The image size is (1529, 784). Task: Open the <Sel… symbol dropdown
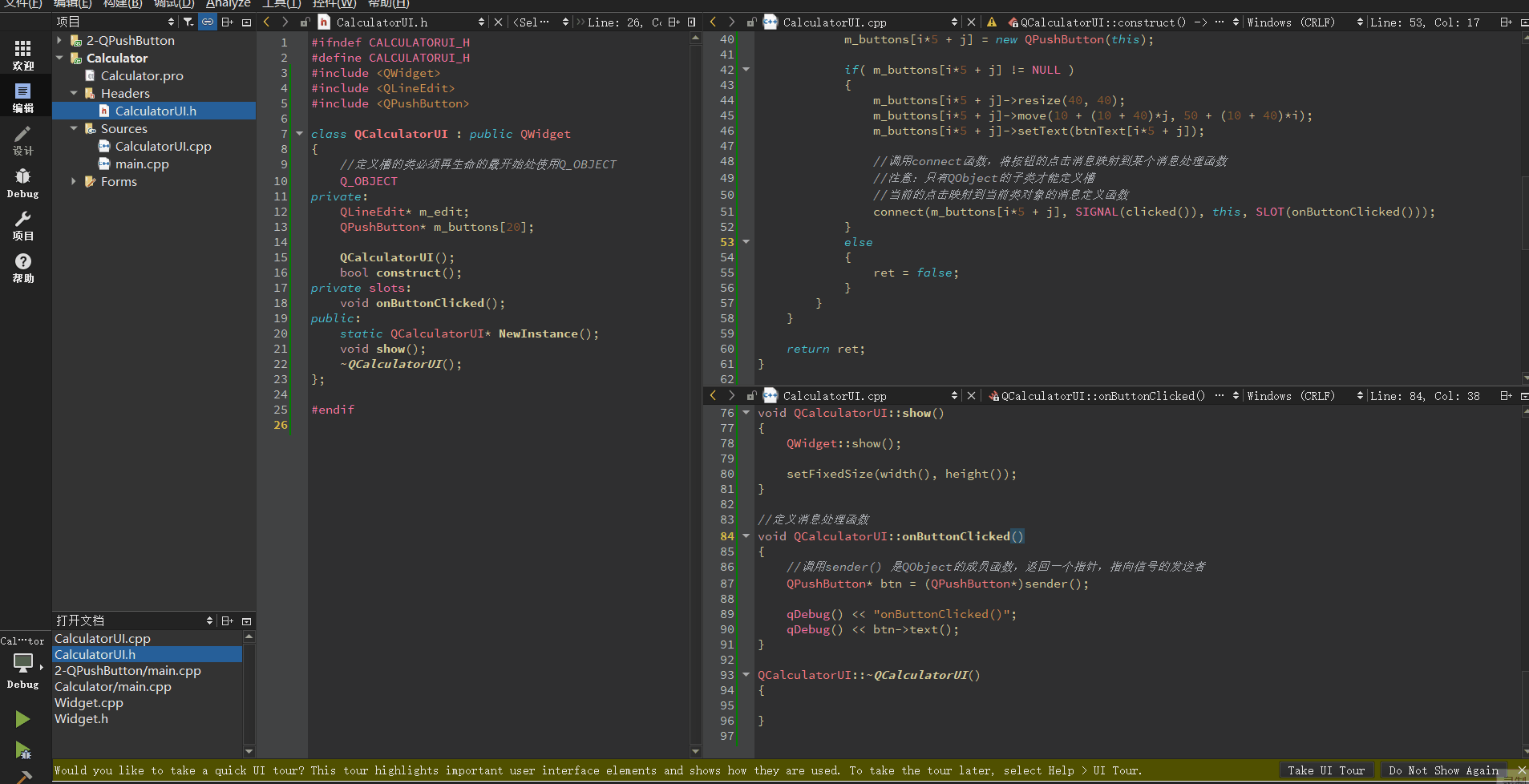[541, 22]
